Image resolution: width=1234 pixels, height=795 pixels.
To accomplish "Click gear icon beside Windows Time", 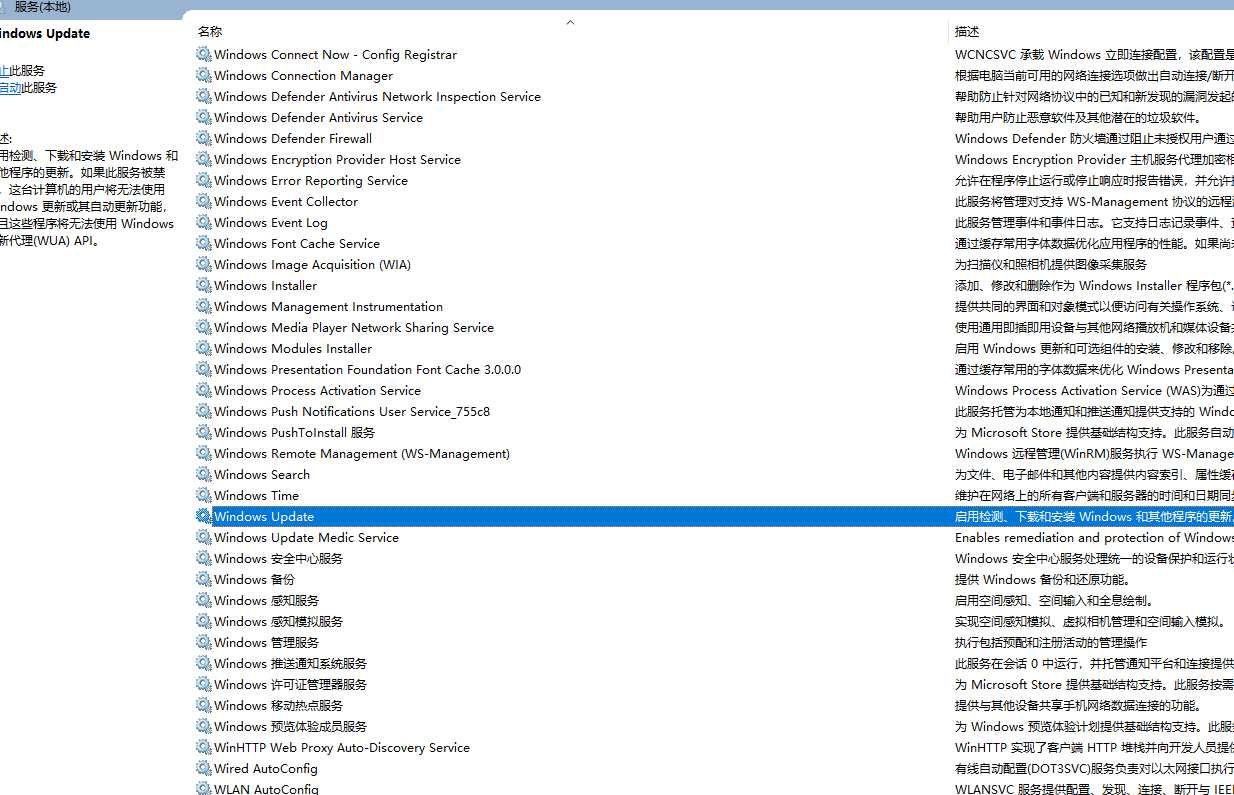I will pos(204,496).
